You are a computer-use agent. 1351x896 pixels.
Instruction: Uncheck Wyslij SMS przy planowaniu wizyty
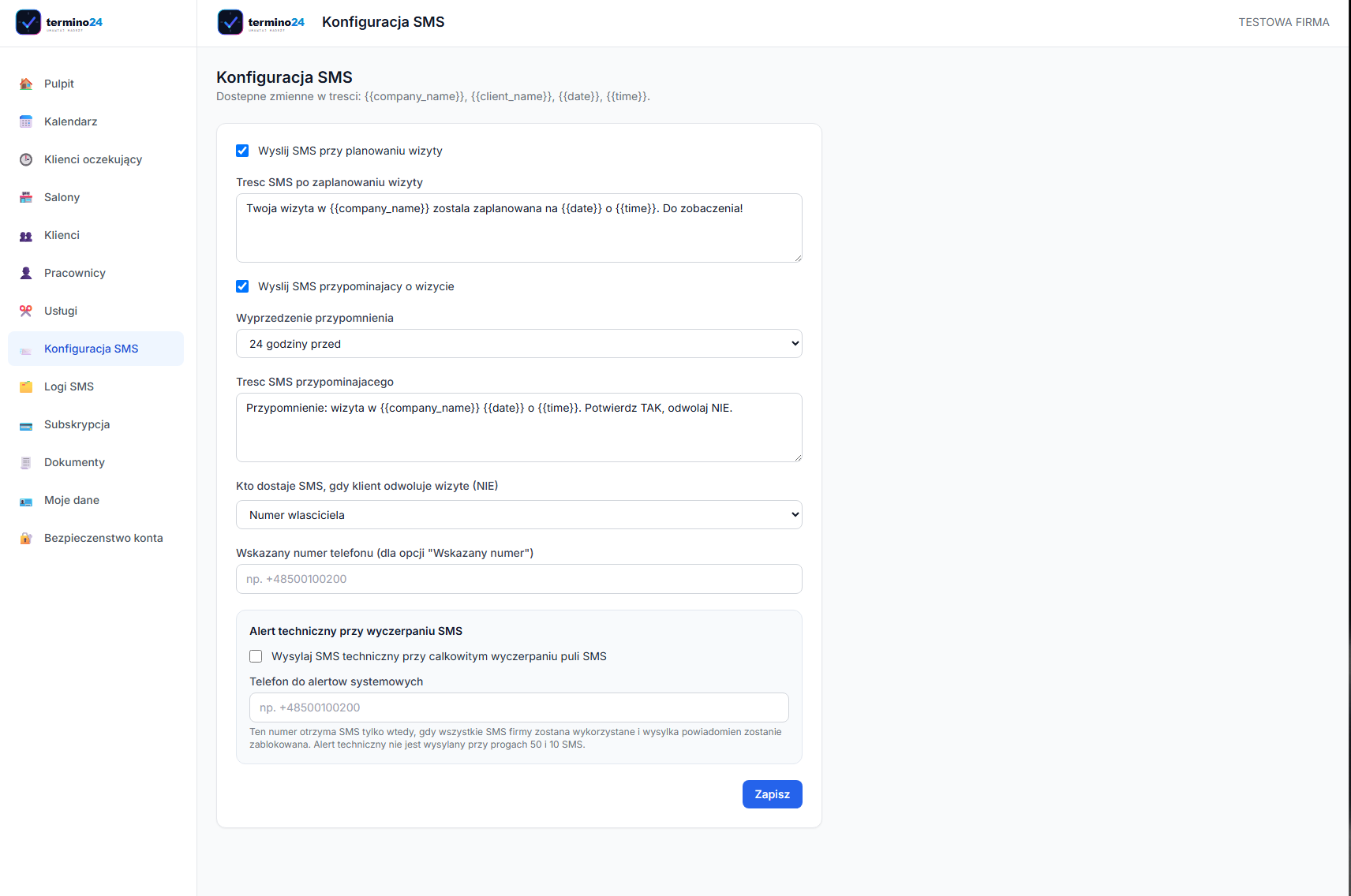[242, 151]
